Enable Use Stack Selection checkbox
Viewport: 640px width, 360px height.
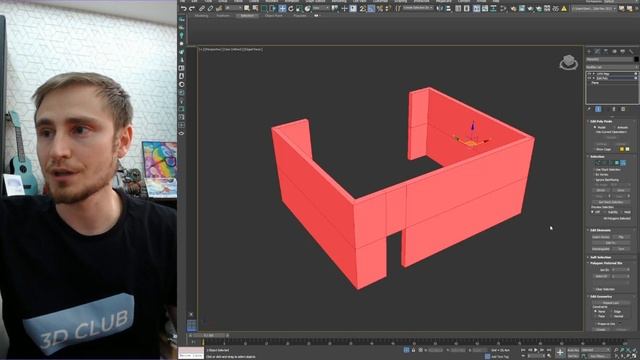(594, 169)
